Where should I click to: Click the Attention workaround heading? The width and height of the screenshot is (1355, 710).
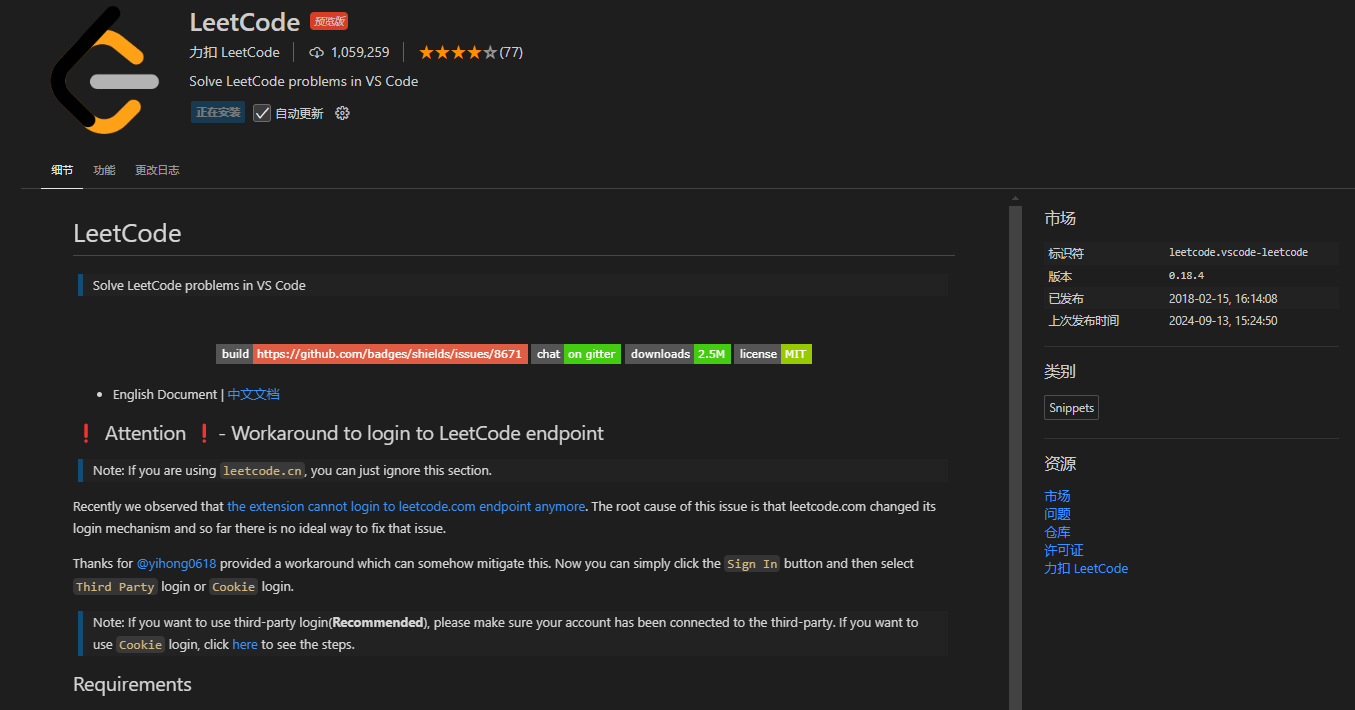[339, 433]
